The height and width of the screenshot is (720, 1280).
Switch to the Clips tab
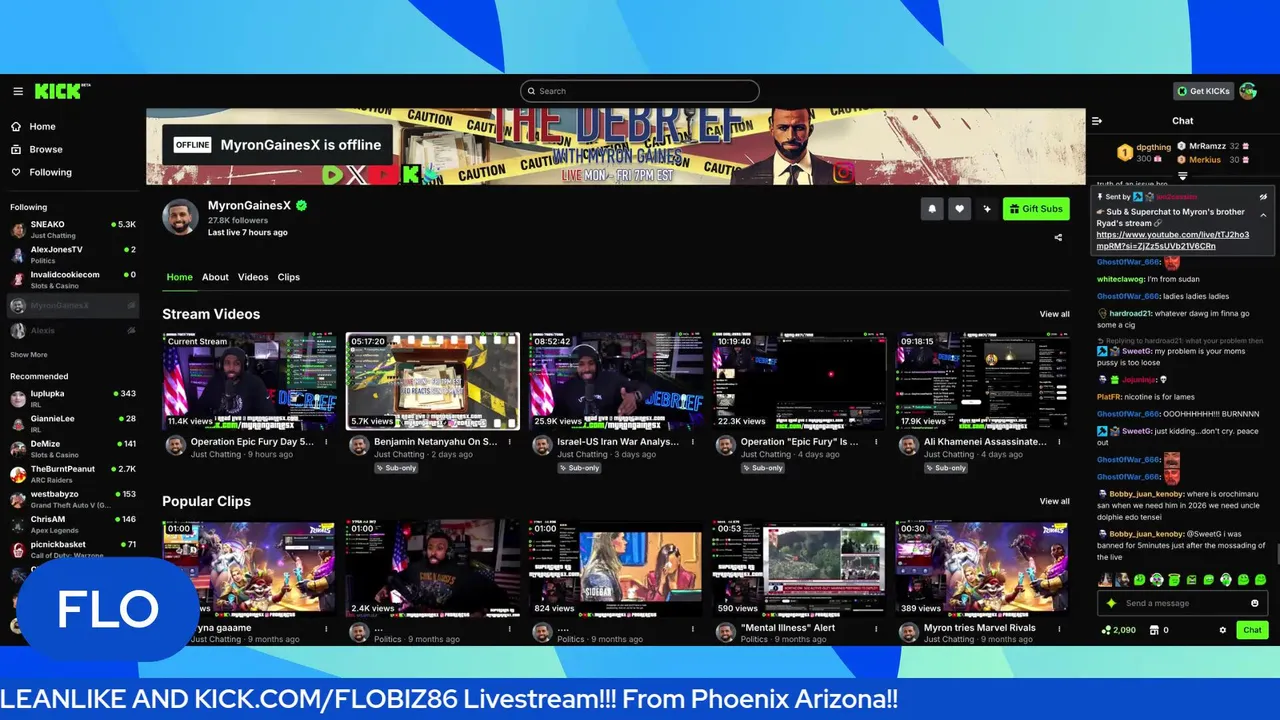289,277
